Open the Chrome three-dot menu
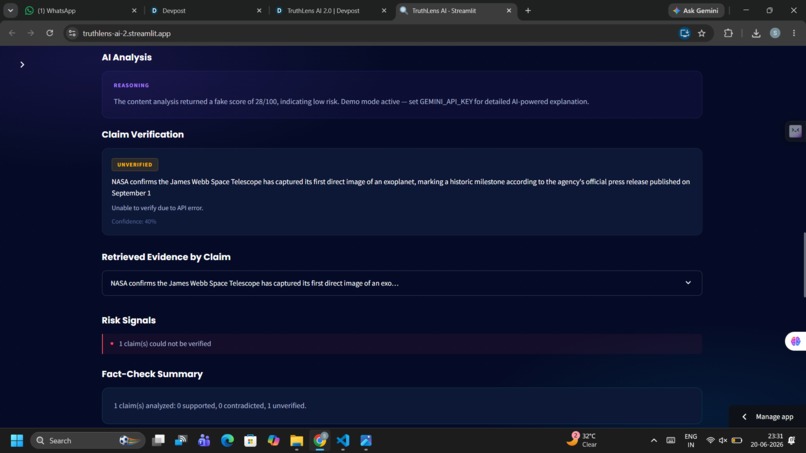Screen dimensions: 806x453 tap(794, 33)
